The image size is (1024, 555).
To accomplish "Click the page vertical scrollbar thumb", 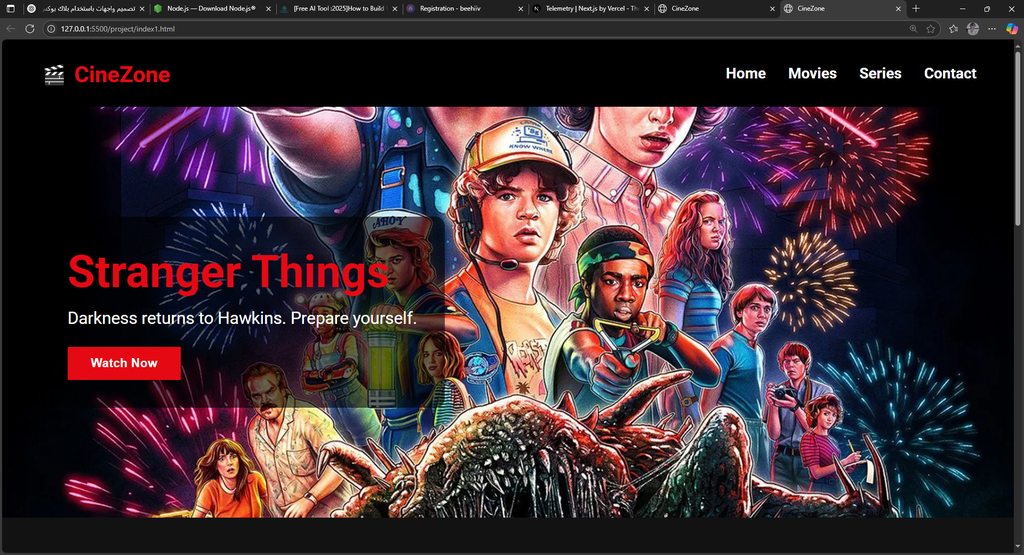I will (1018, 140).
